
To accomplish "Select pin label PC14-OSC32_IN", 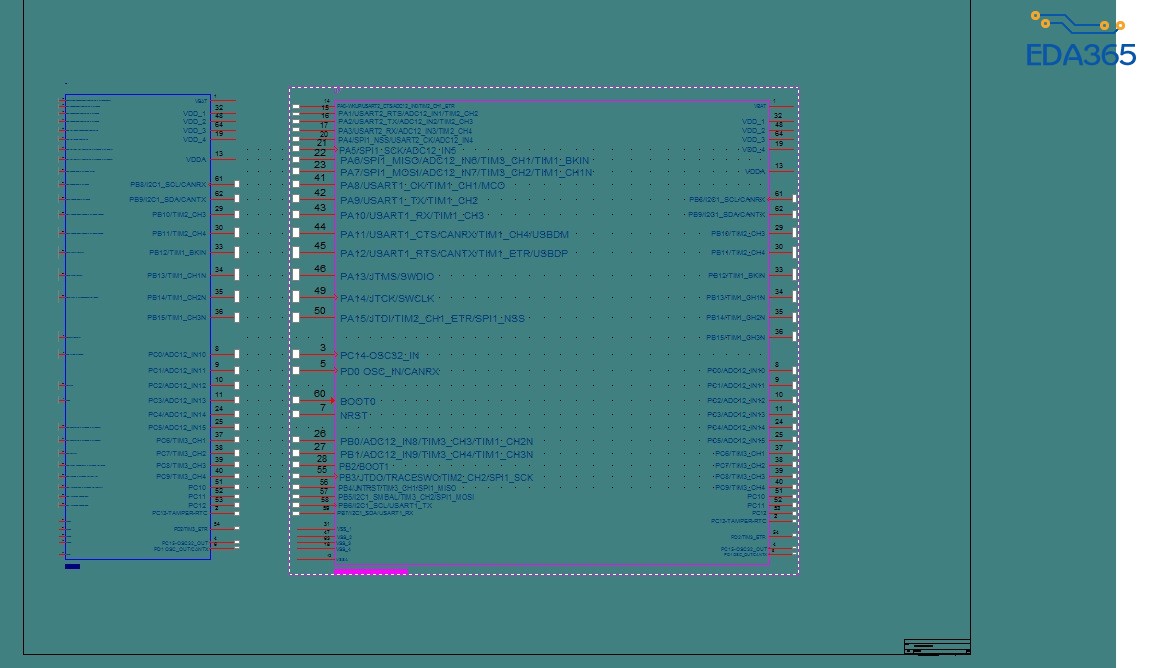I will [379, 356].
